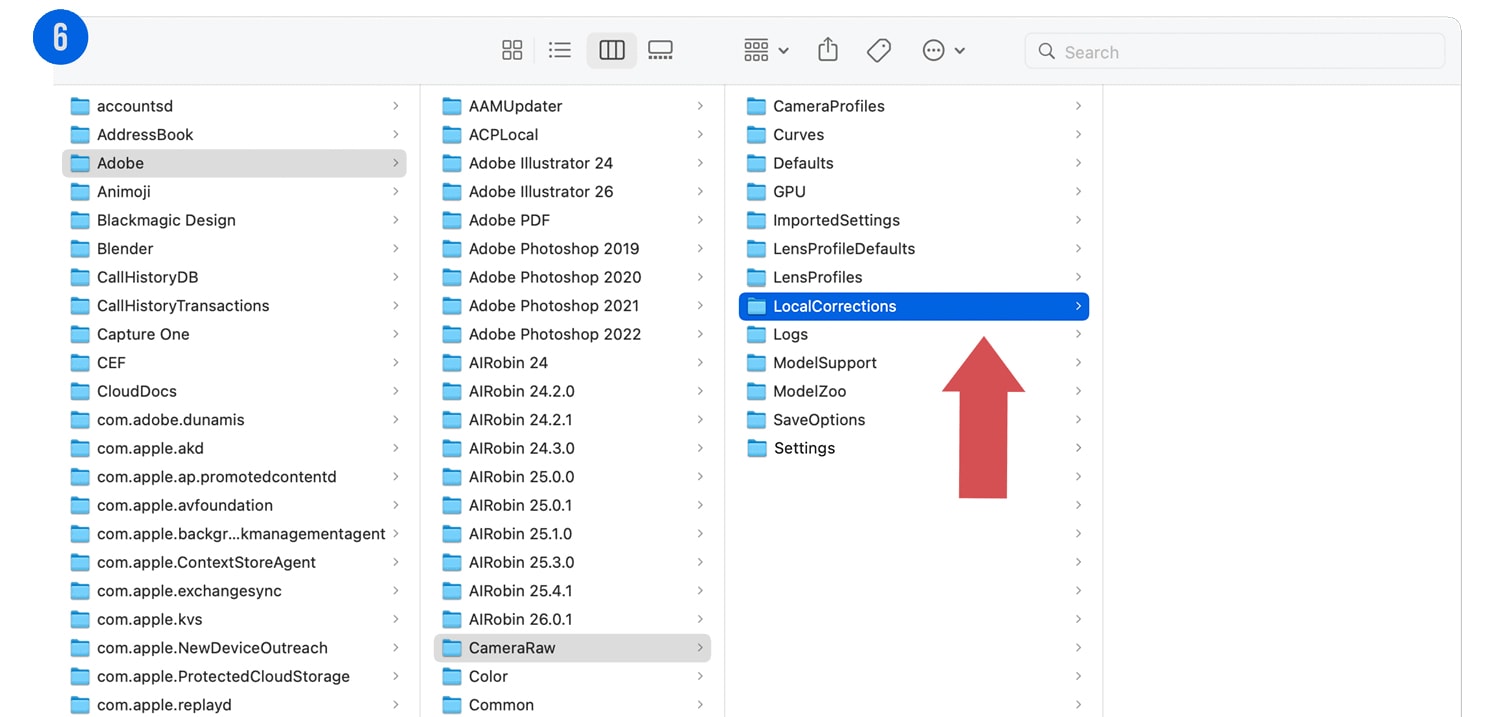Click the Search field
Image resolution: width=1500 pixels, height=717 pixels.
tap(1235, 51)
